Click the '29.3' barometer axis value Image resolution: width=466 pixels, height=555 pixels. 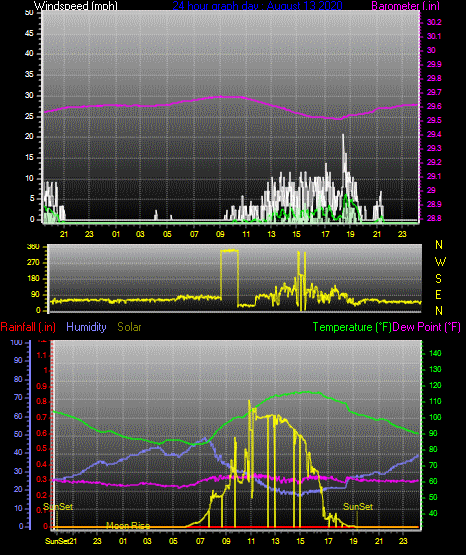(434, 148)
